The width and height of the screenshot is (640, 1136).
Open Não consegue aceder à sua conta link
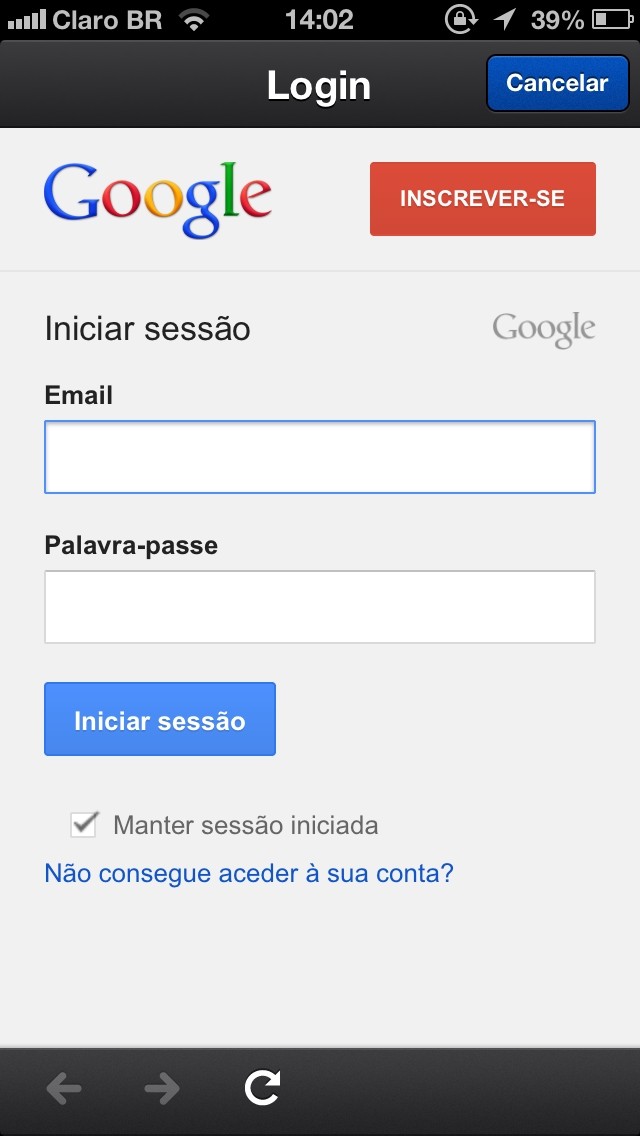[x=249, y=873]
